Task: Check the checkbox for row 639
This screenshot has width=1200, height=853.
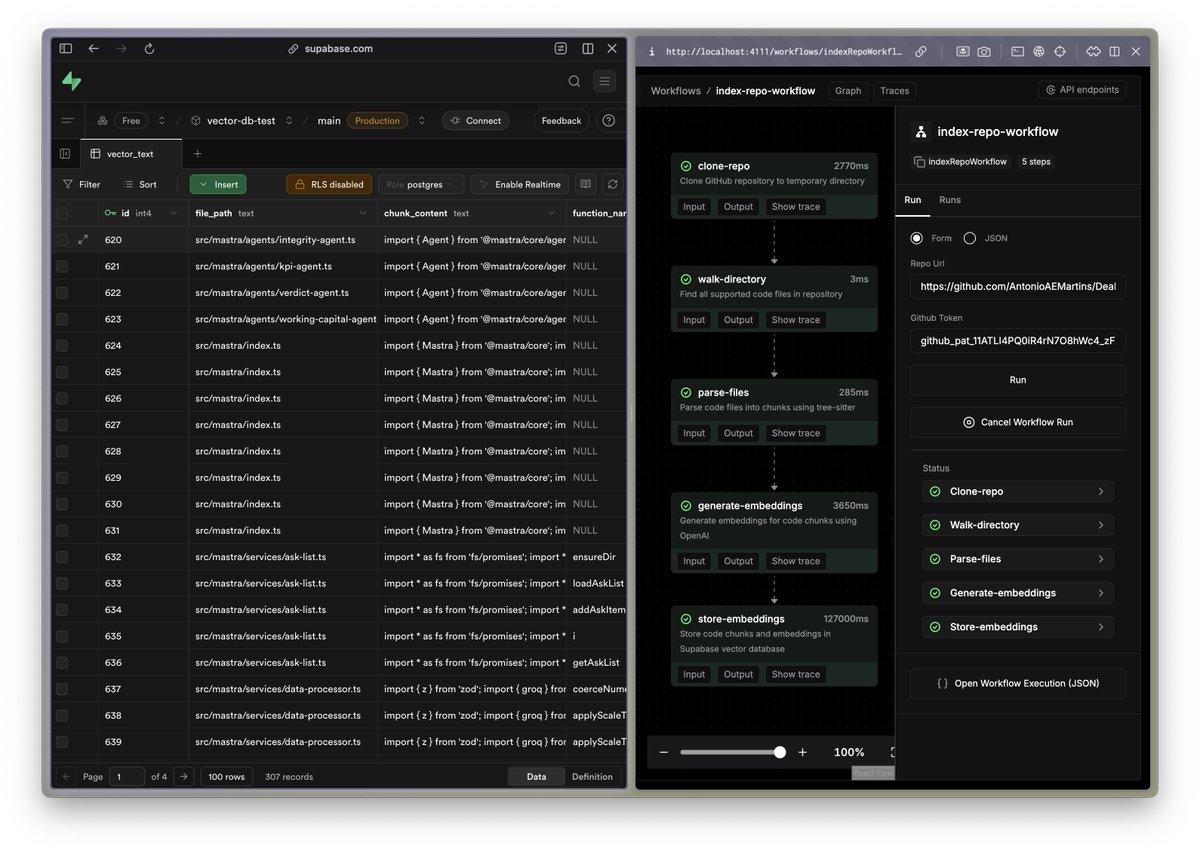Action: (x=62, y=742)
